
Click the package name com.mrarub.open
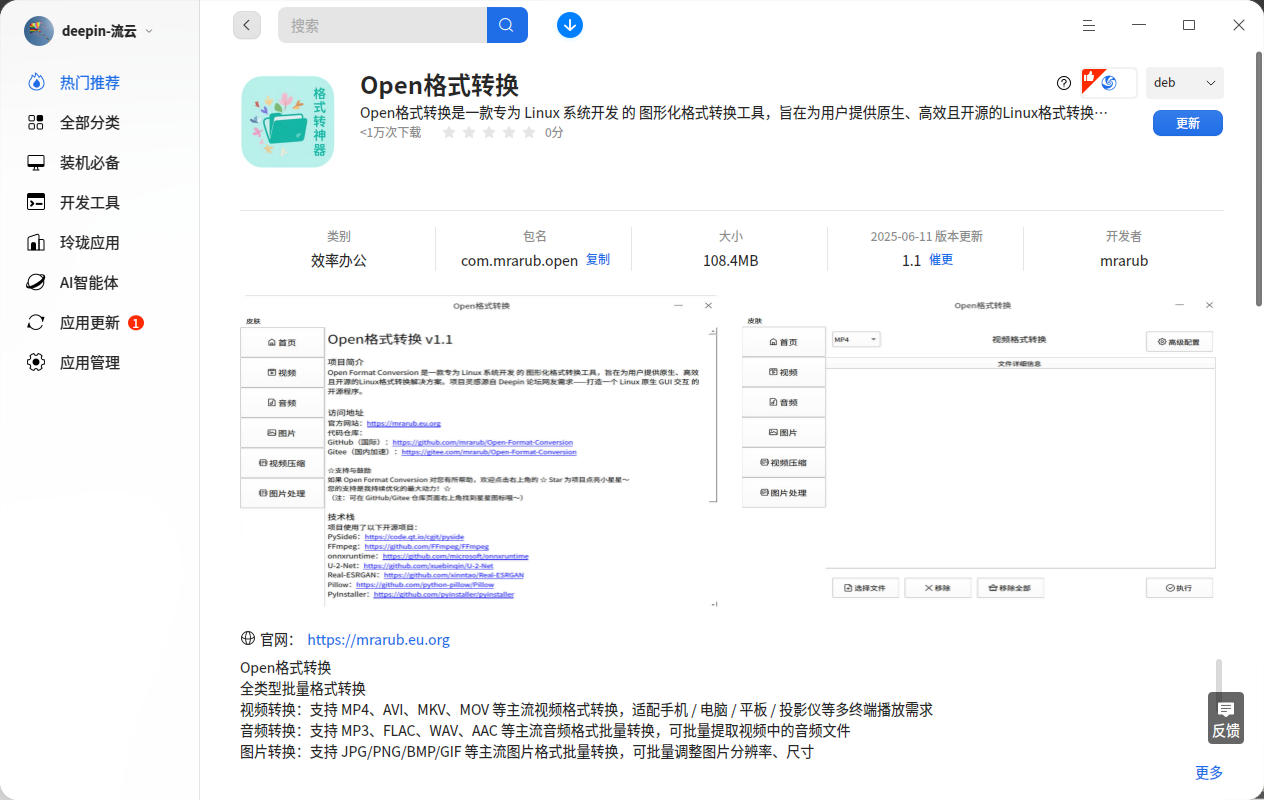click(520, 261)
